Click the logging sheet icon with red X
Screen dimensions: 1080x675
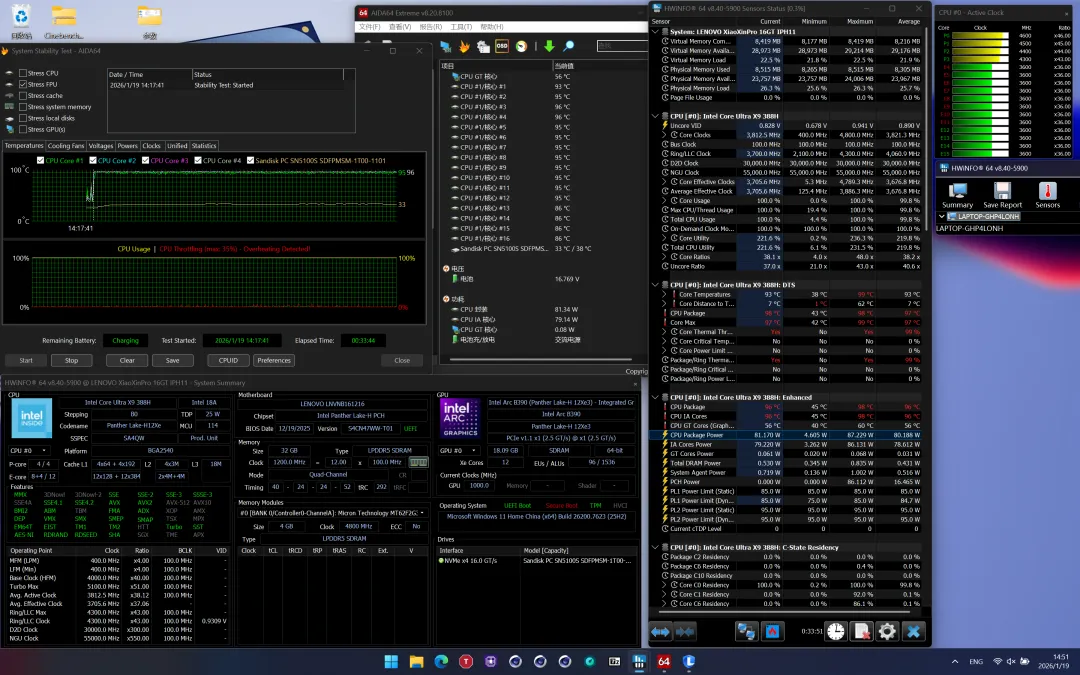click(x=862, y=631)
